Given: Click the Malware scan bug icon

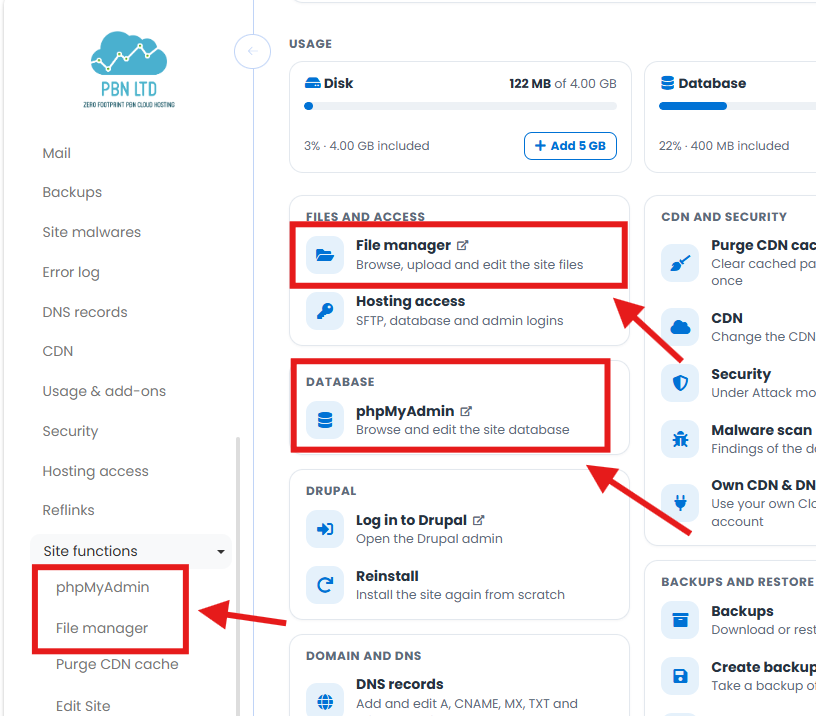Looking at the screenshot, I should coord(680,439).
